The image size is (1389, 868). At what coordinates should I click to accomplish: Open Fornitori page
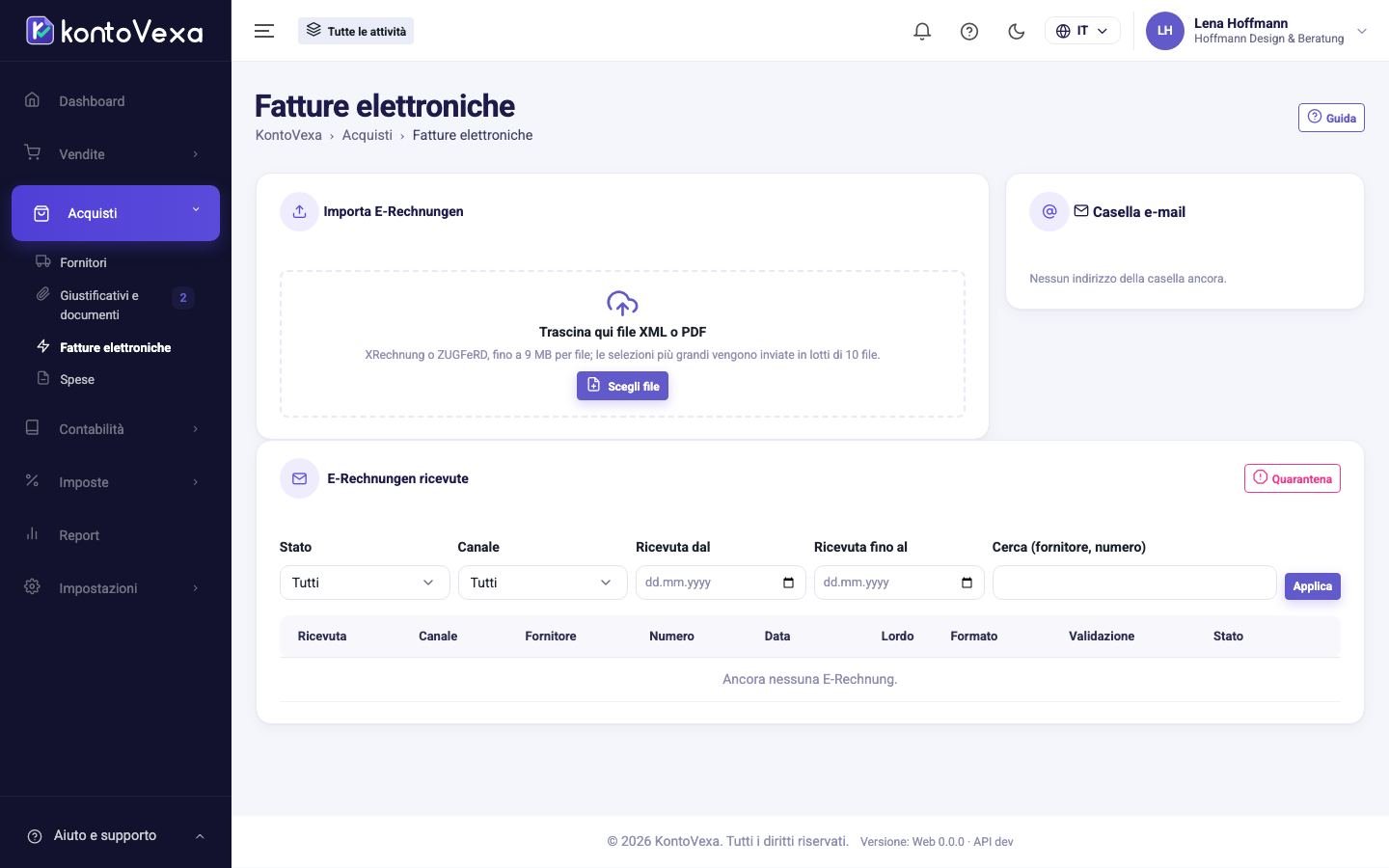coord(83,262)
